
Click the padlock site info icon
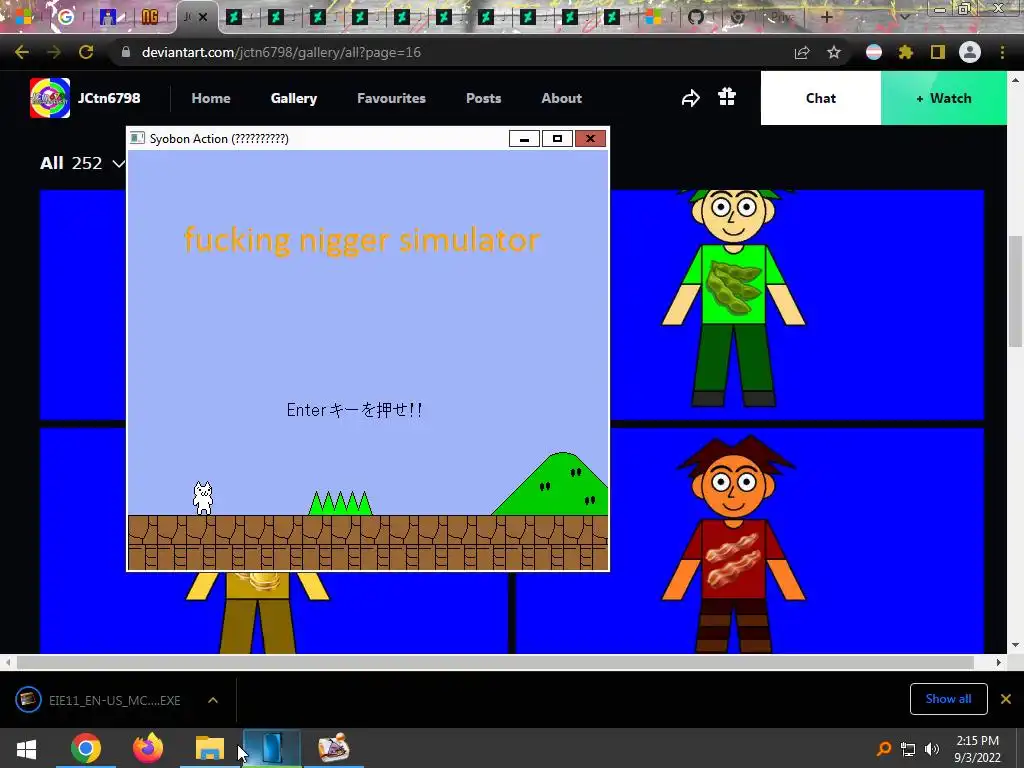coord(126,52)
